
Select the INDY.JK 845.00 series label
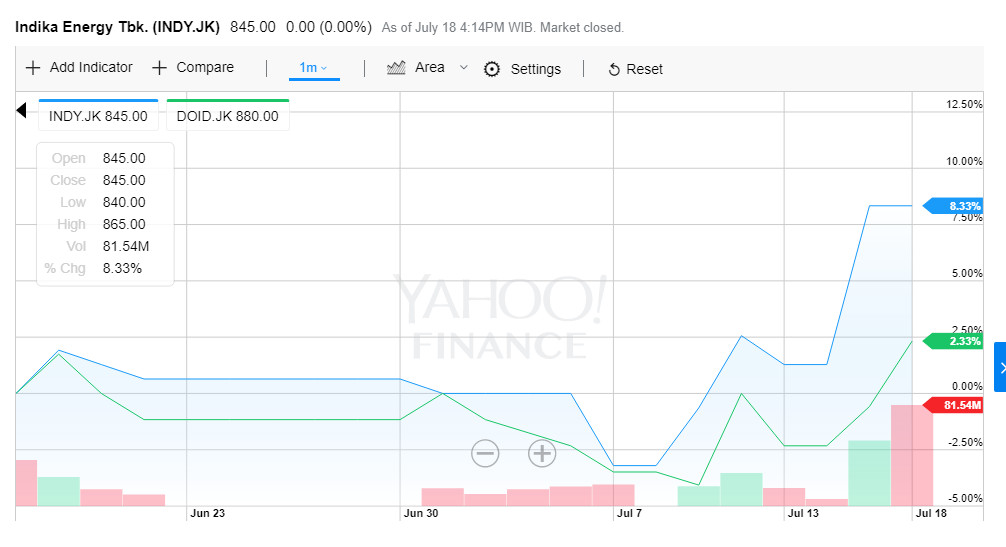pos(98,116)
